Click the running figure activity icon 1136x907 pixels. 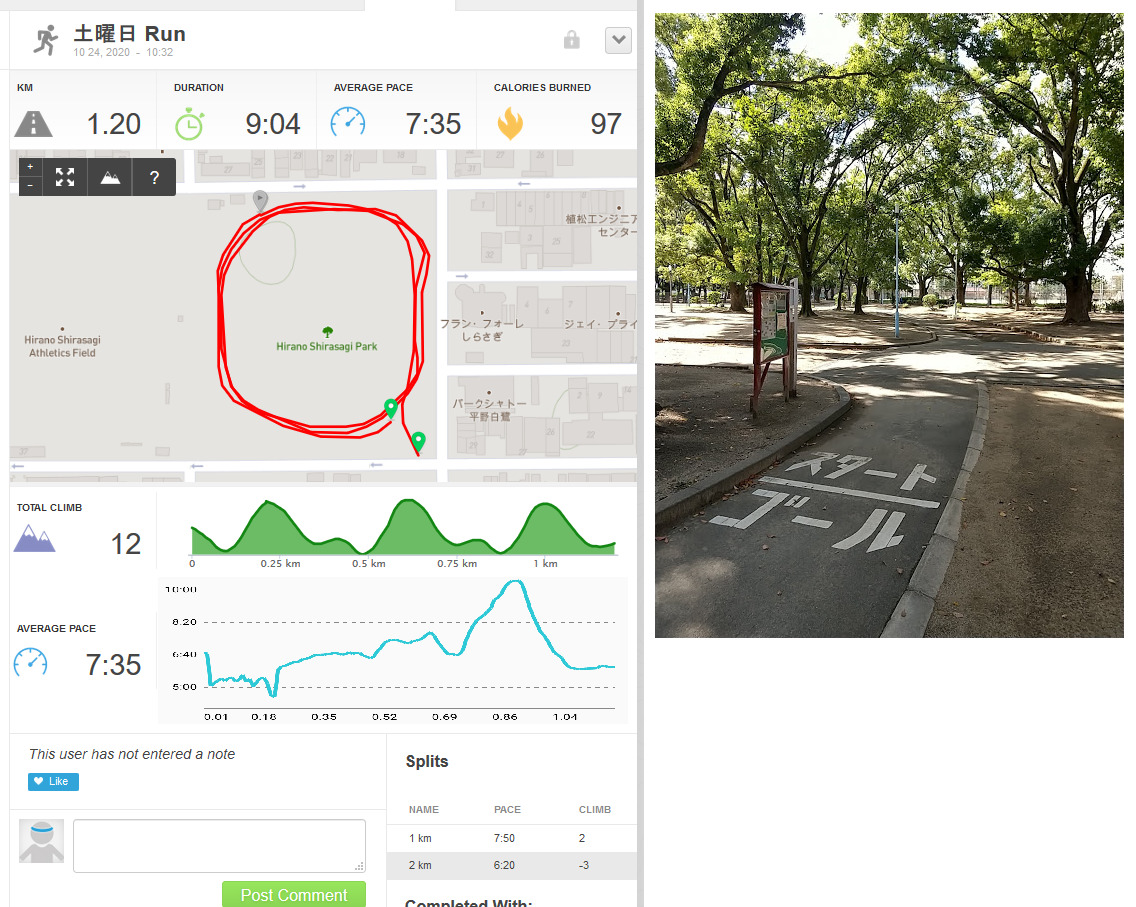point(46,40)
